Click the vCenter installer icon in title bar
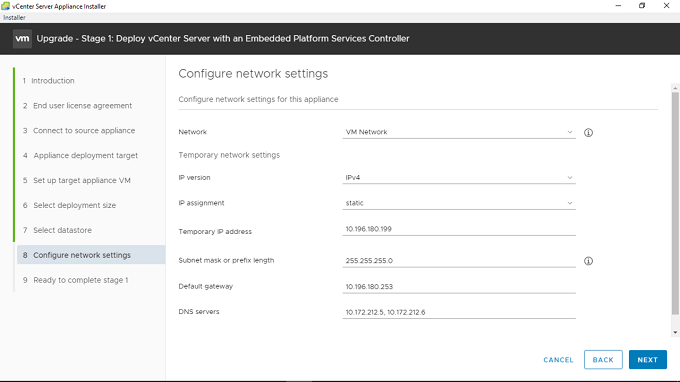The image size is (680, 382). (6, 6)
